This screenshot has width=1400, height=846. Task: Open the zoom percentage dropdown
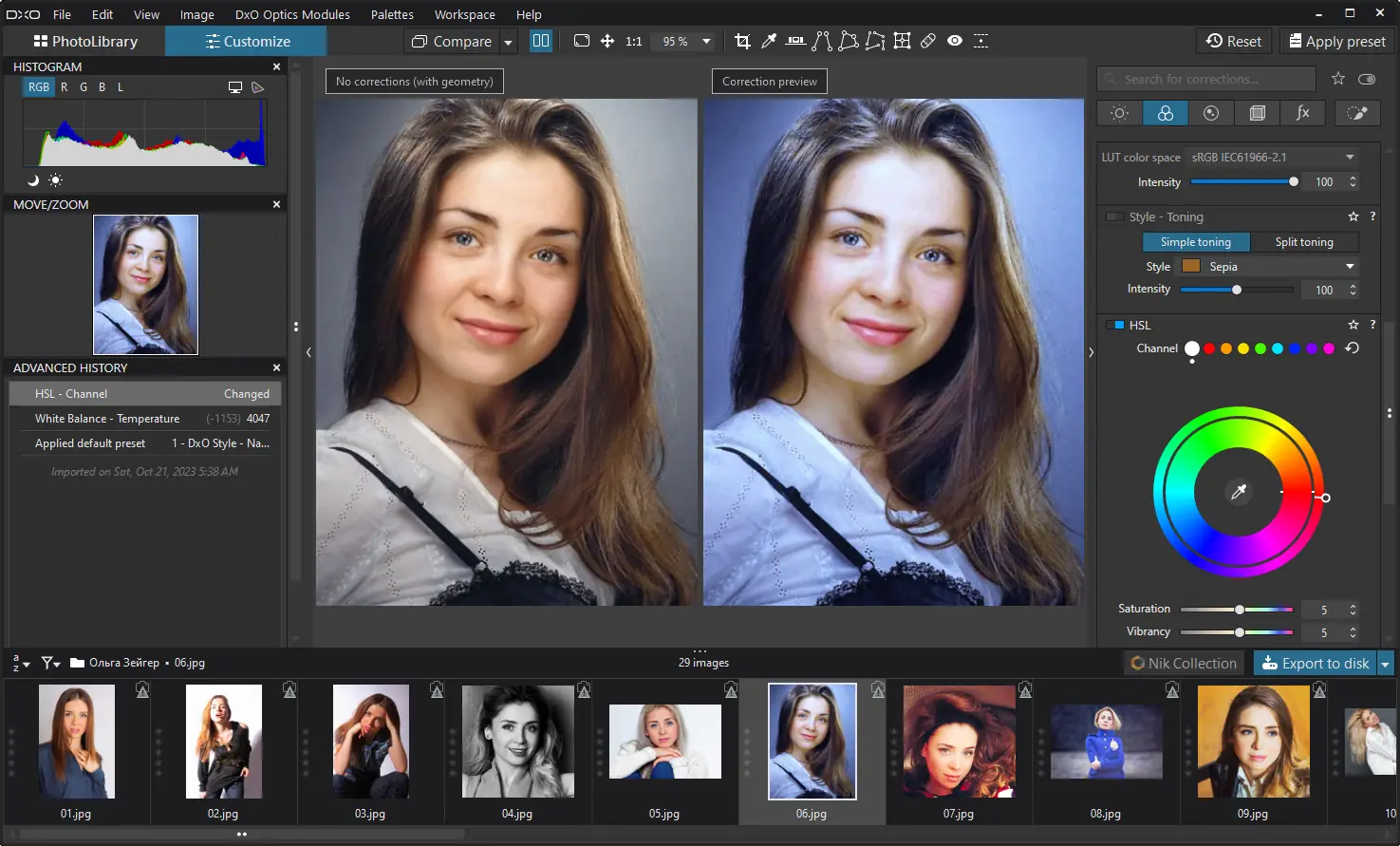(706, 41)
